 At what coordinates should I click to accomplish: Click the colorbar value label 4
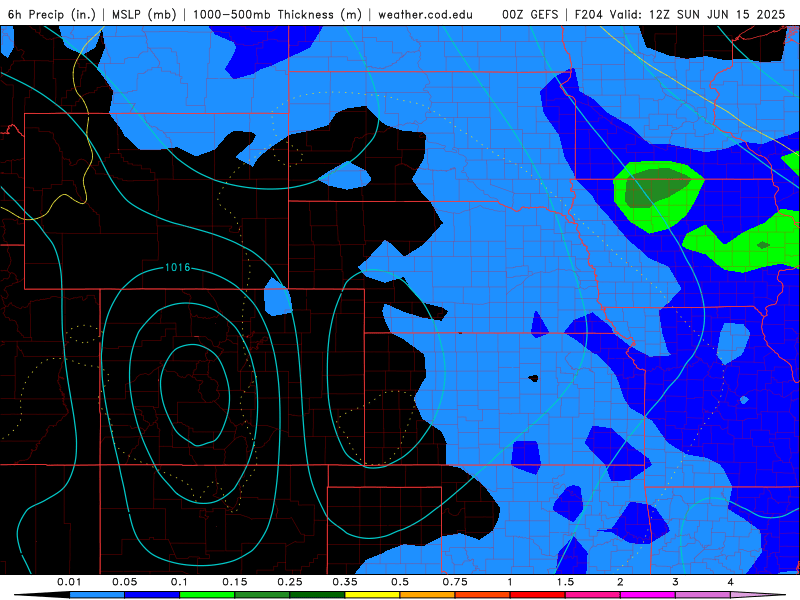(731, 582)
